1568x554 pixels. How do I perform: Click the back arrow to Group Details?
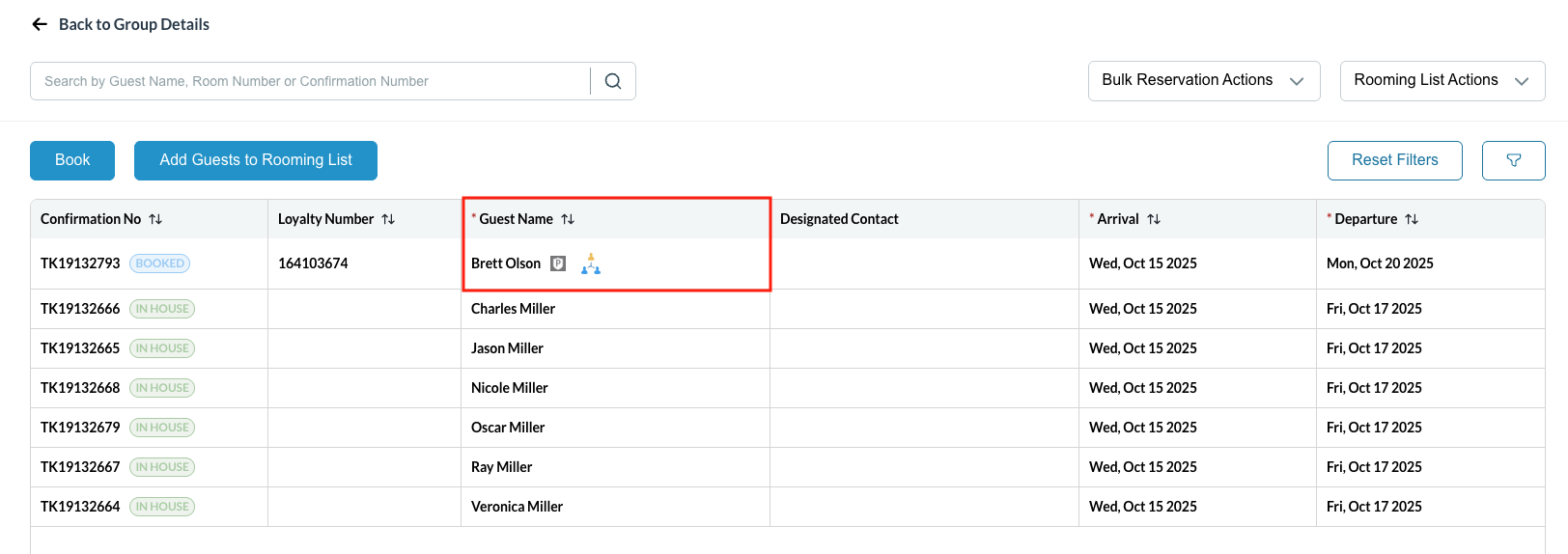click(40, 24)
